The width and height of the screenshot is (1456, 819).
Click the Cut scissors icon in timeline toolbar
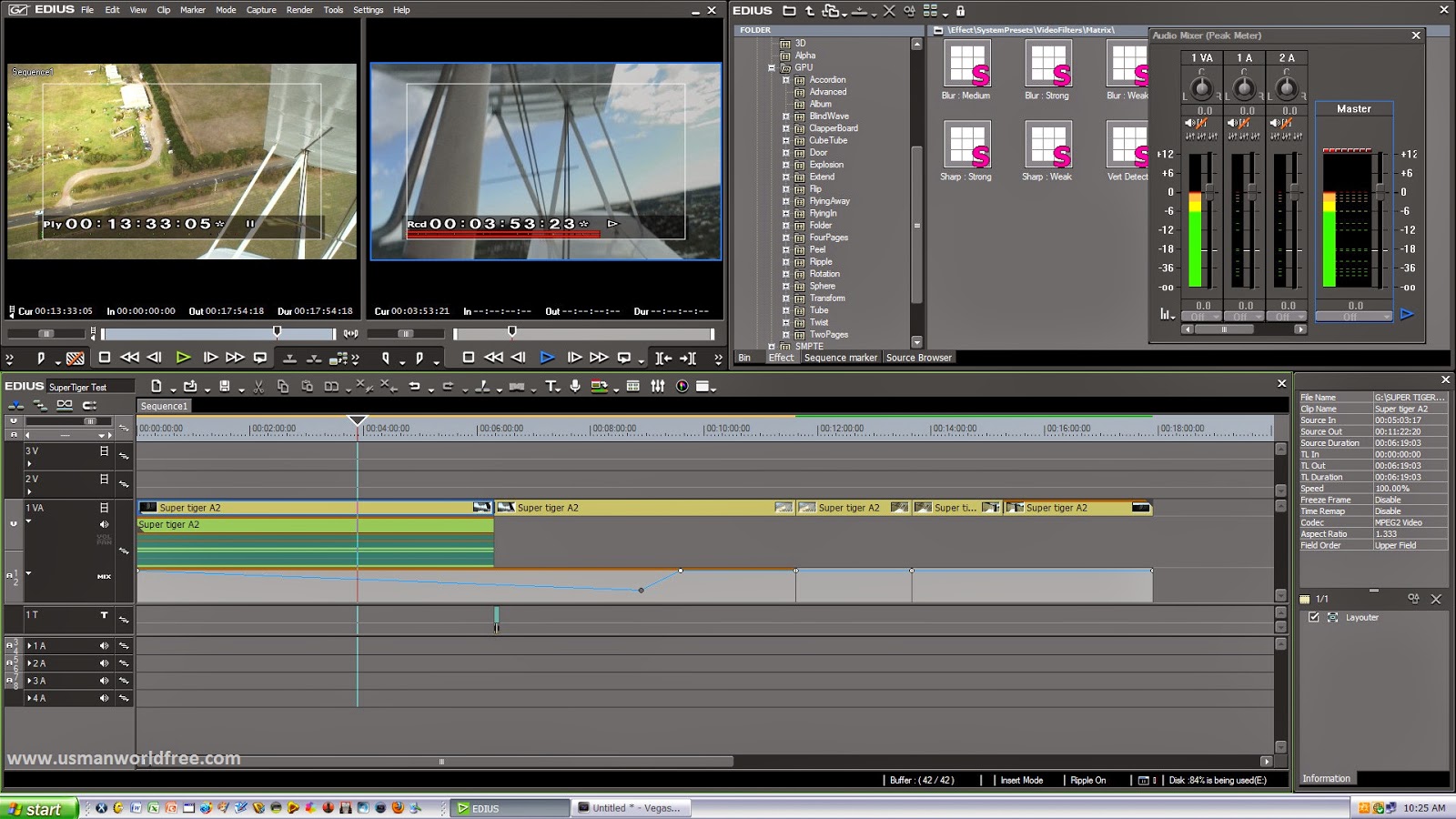258,387
